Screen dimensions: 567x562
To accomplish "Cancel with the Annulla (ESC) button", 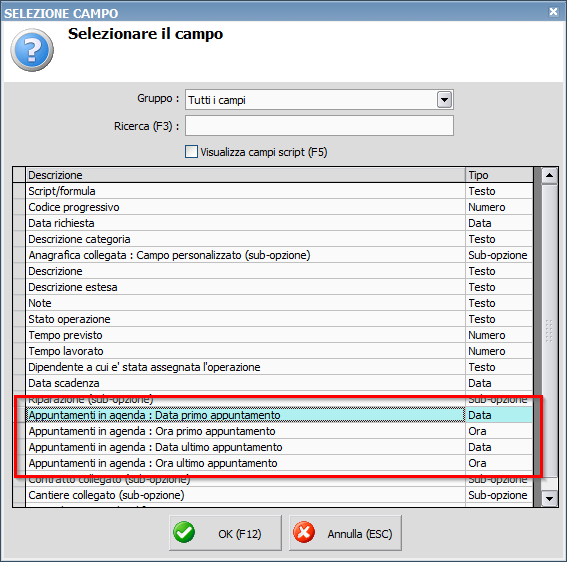I will click(345, 533).
